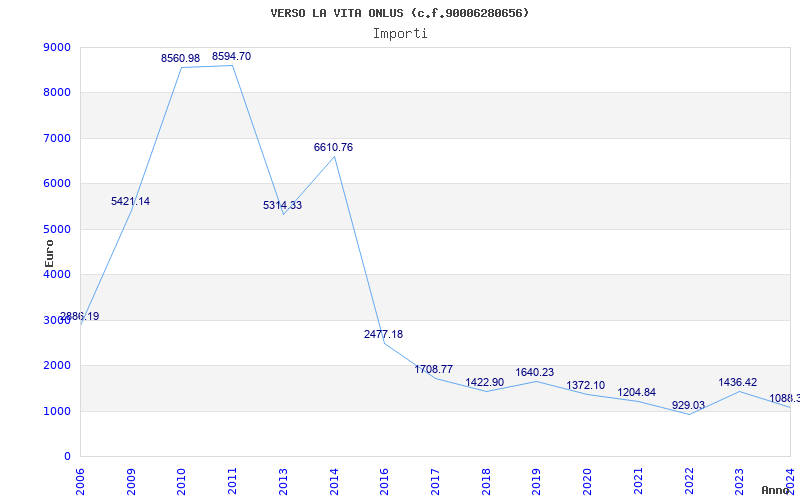Select data label 929.03
The height and width of the screenshot is (500, 800).
point(688,406)
